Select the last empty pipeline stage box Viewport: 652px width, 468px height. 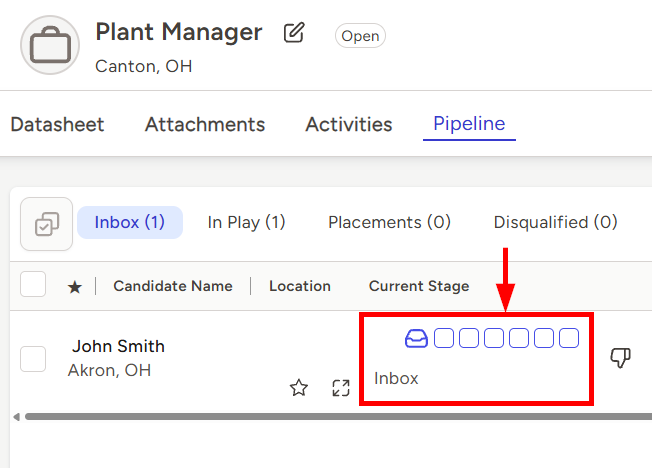coord(569,338)
